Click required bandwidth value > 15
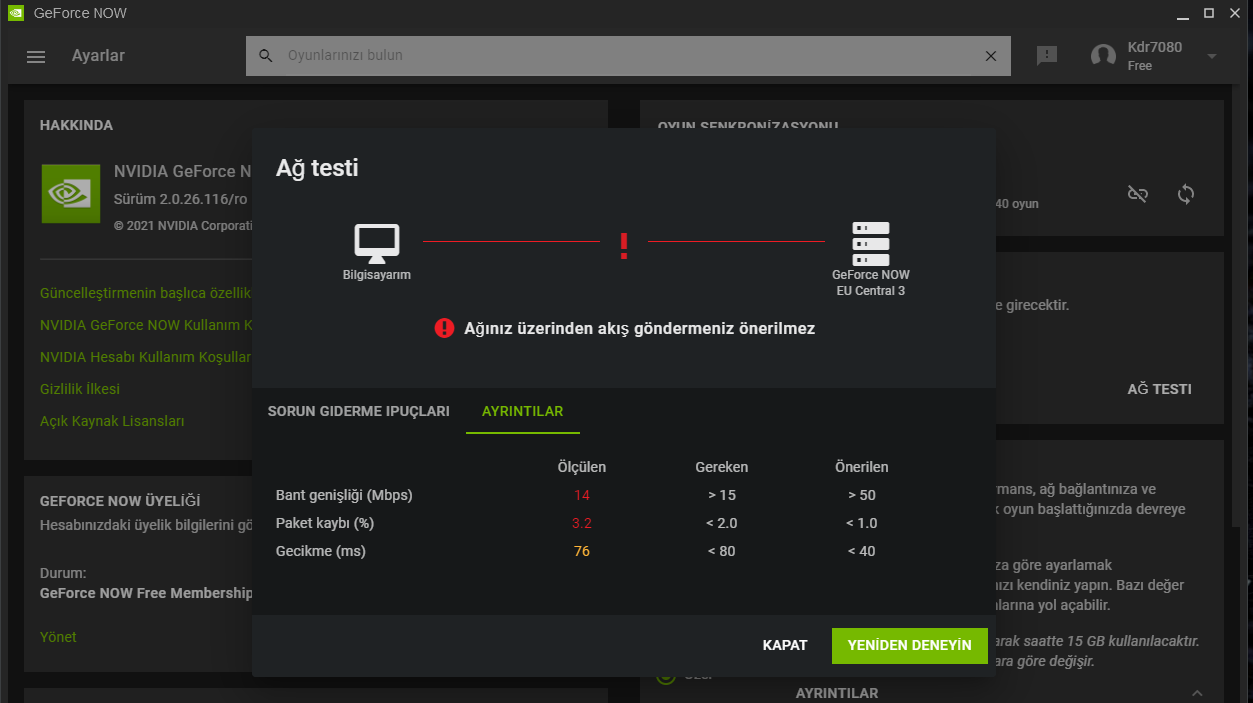This screenshot has height=703, width=1253. click(x=722, y=495)
